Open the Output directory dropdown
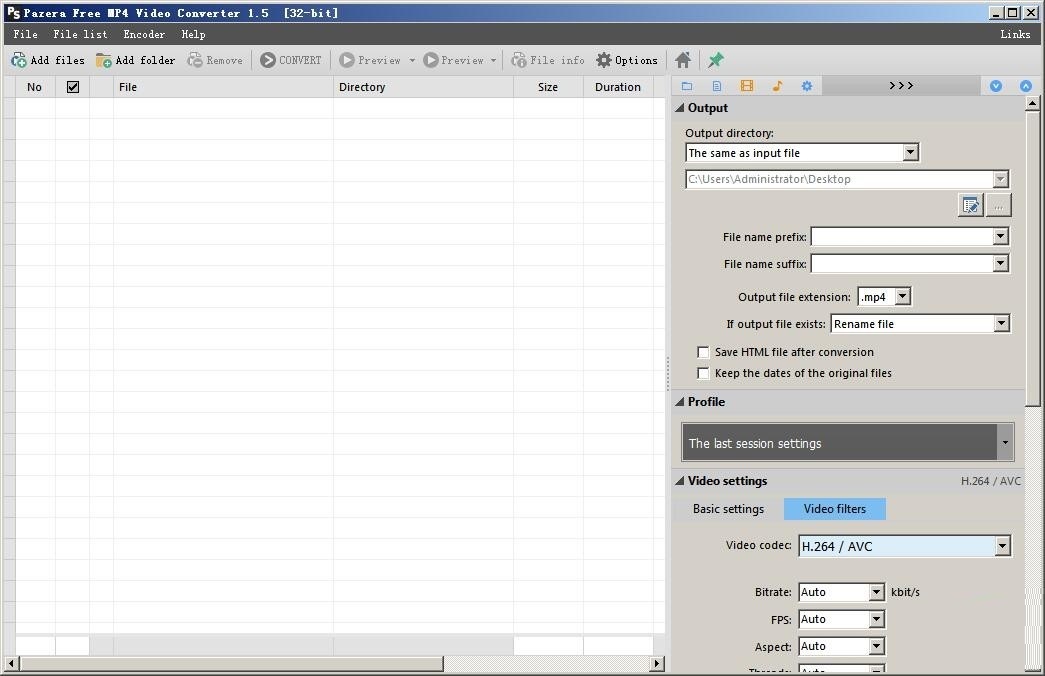 pos(910,153)
